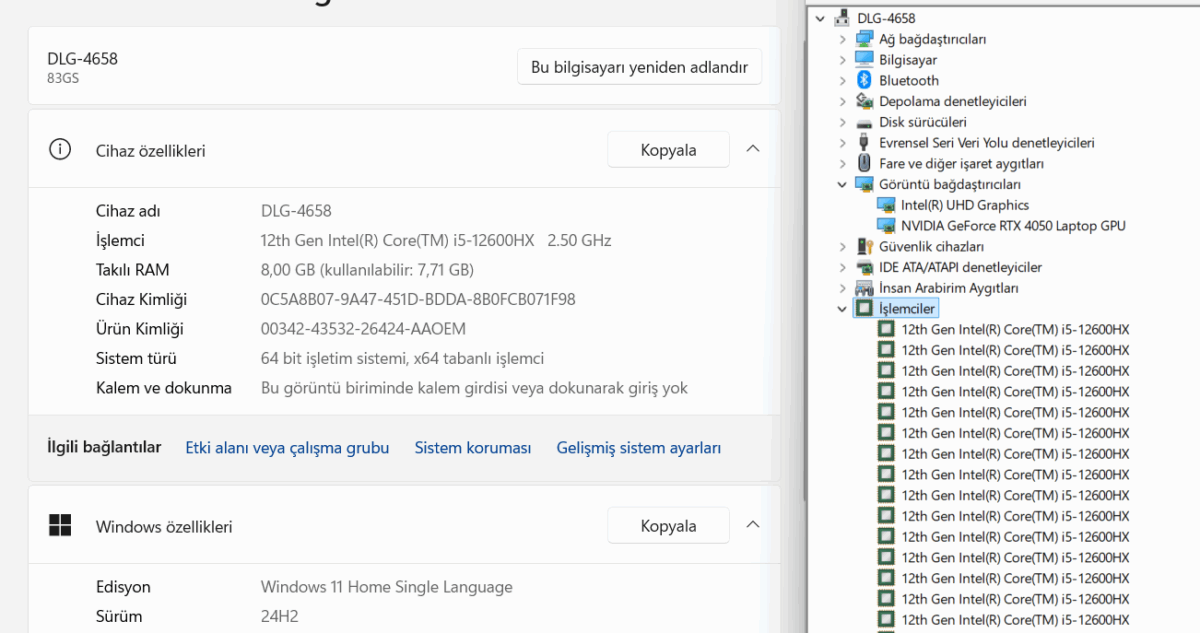Click the 83GS model text under DLG-4658
This screenshot has width=1200, height=633.
pyautogui.click(x=62, y=78)
